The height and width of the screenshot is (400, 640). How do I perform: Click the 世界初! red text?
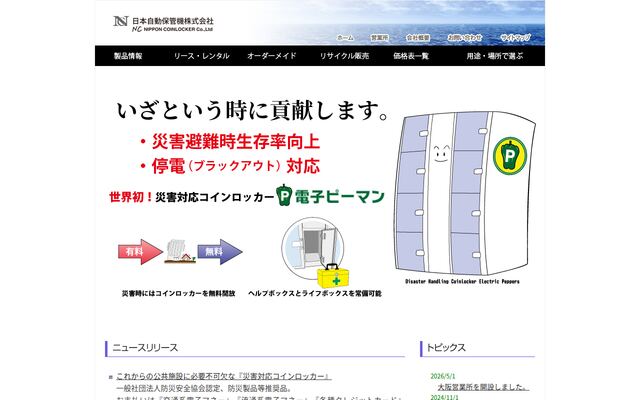[131, 197]
